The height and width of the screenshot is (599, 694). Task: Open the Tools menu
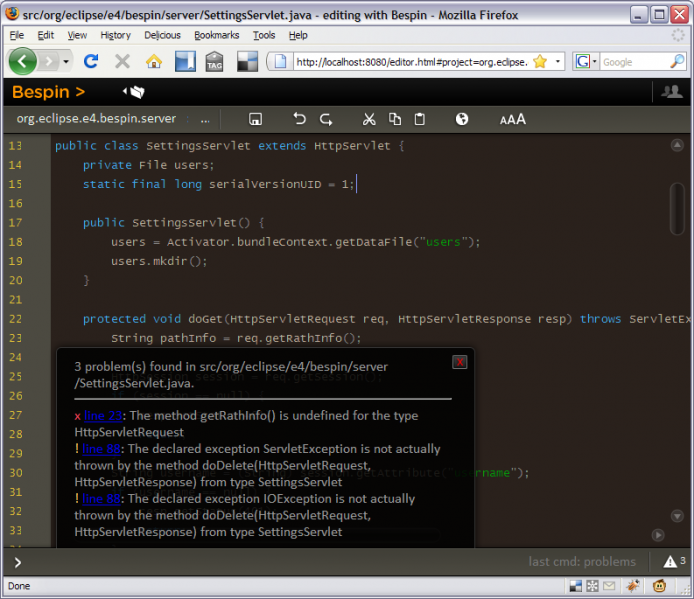tap(264, 35)
